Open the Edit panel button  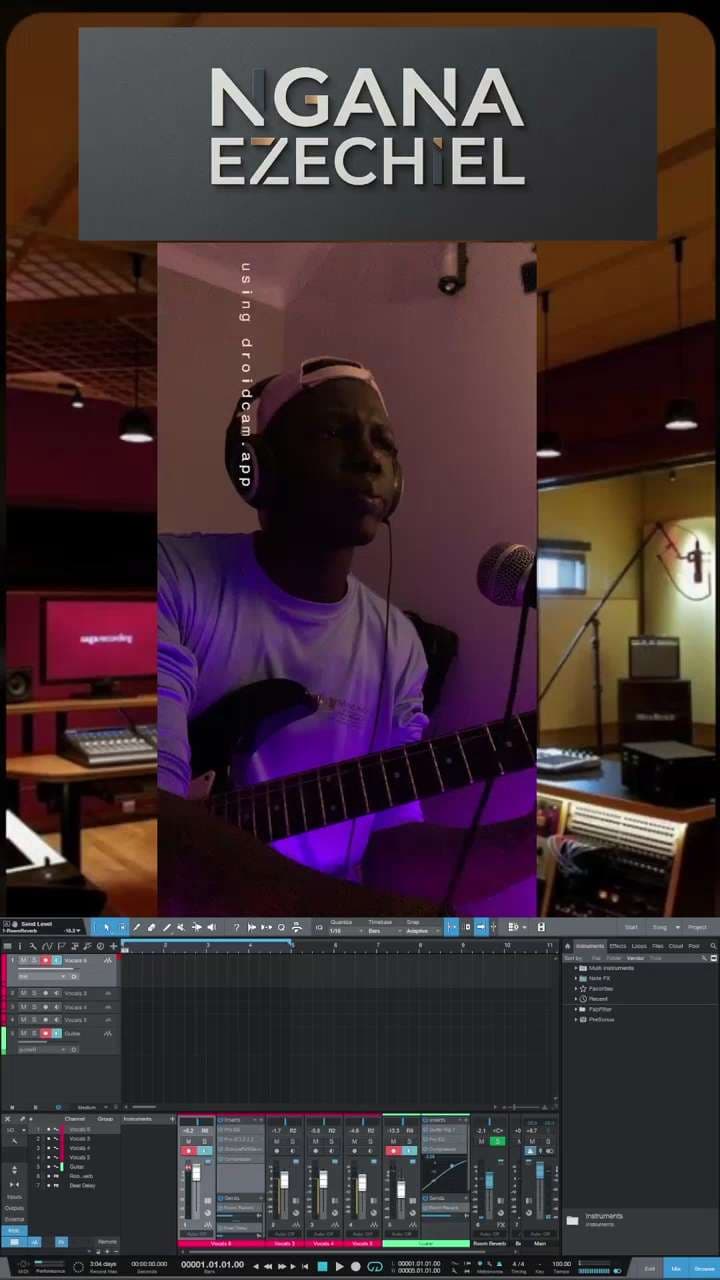point(649,1268)
